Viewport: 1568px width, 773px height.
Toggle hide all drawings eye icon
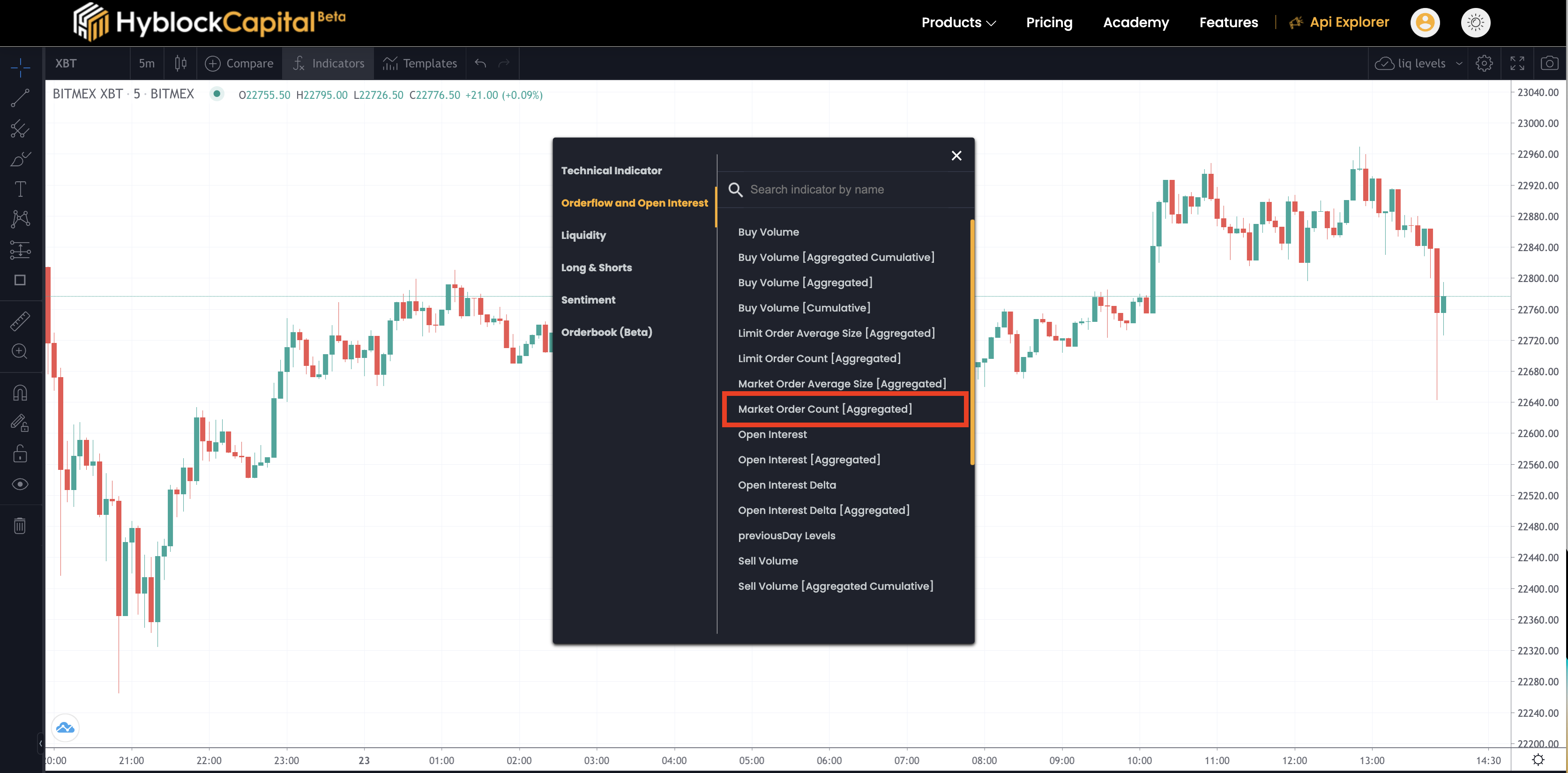click(x=20, y=484)
